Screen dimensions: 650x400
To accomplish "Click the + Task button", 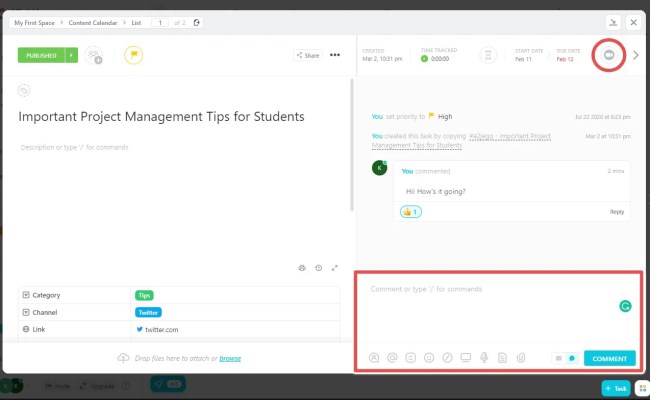I will click(x=616, y=388).
